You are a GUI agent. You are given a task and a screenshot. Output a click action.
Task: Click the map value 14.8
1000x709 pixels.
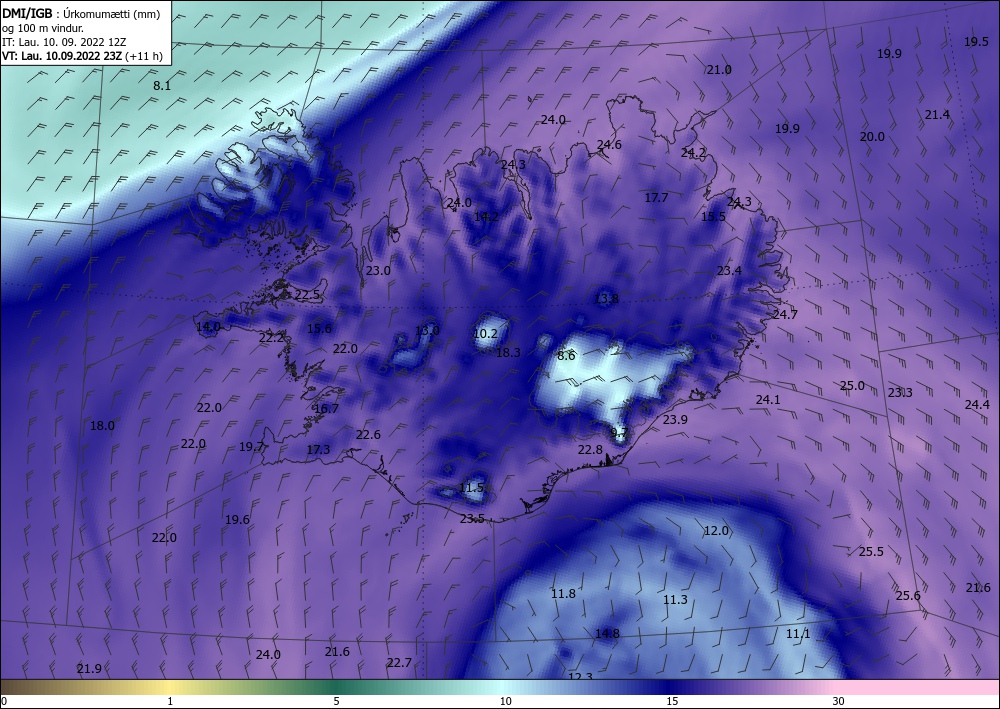coord(607,633)
